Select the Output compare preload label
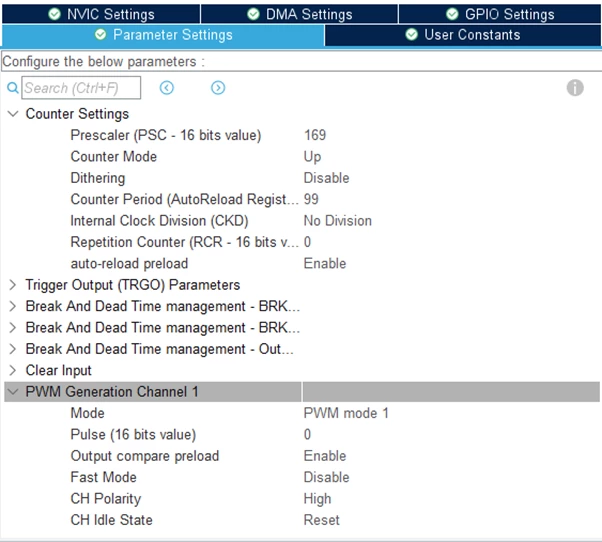The height and width of the screenshot is (542, 602). tap(145, 456)
